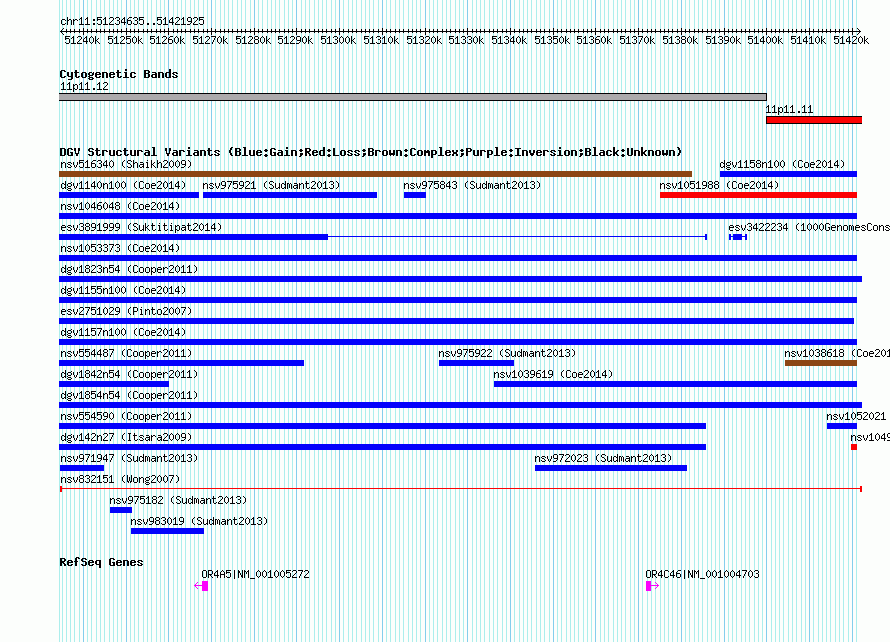This screenshot has height=642, width=890.
Task: Click the blue dgv1158n100 variant bar
Action: click(x=788, y=174)
